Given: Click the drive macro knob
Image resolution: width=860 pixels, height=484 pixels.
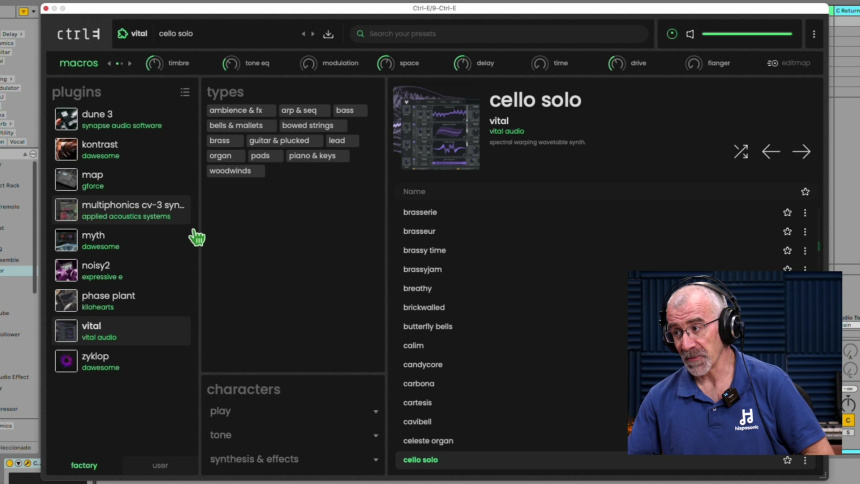Looking at the screenshot, I should click(x=616, y=64).
